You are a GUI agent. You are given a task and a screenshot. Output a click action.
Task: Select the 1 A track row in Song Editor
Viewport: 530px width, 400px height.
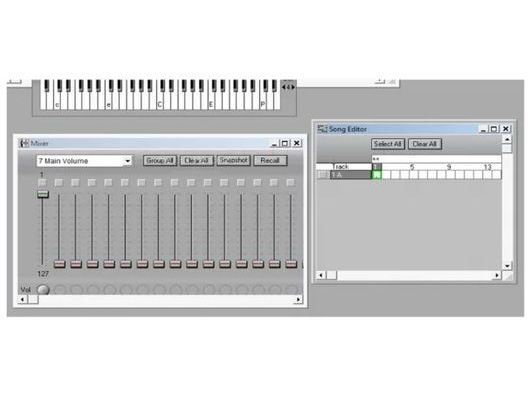point(351,175)
